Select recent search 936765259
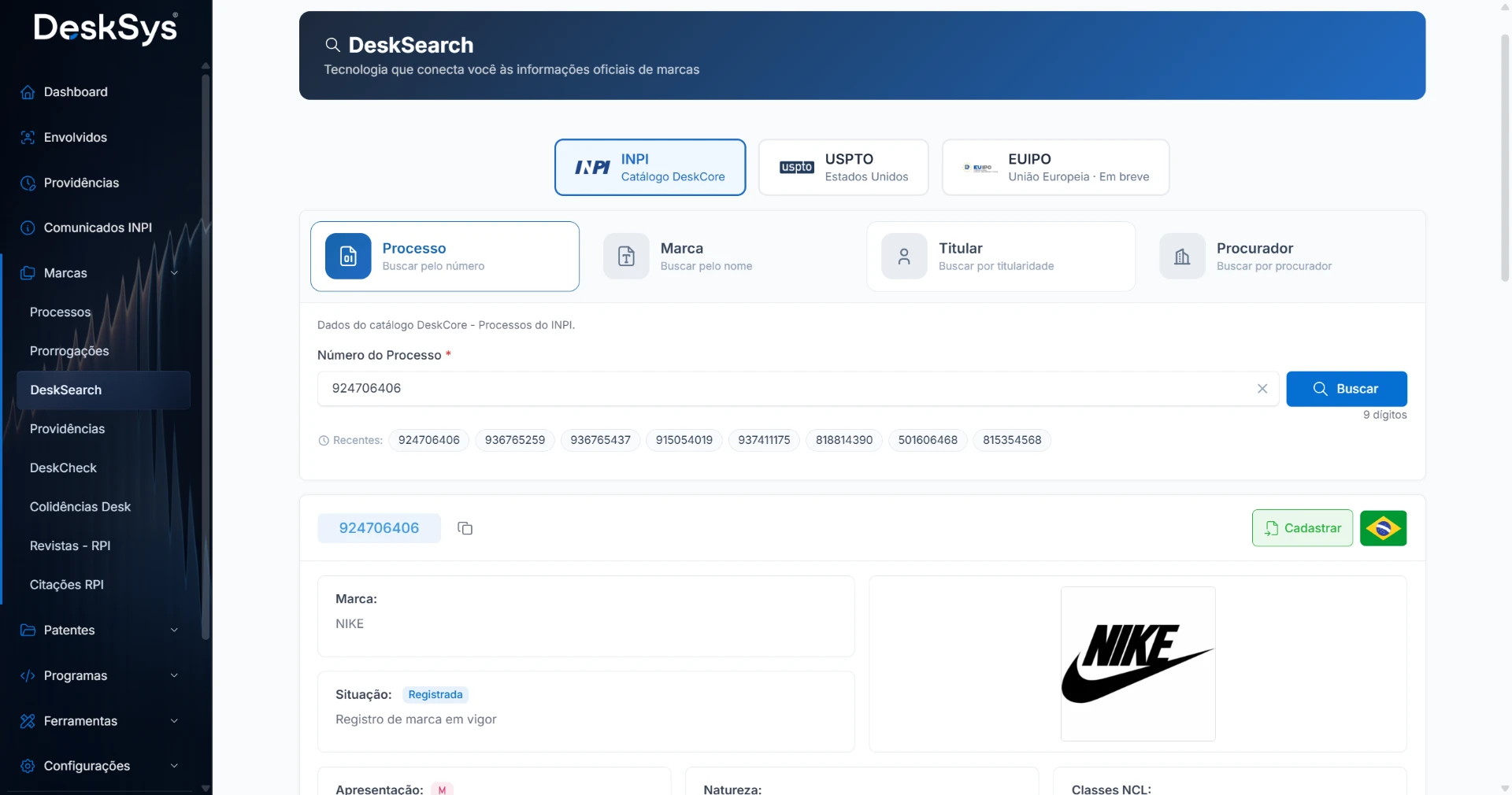The width and height of the screenshot is (1512, 795). click(515, 441)
